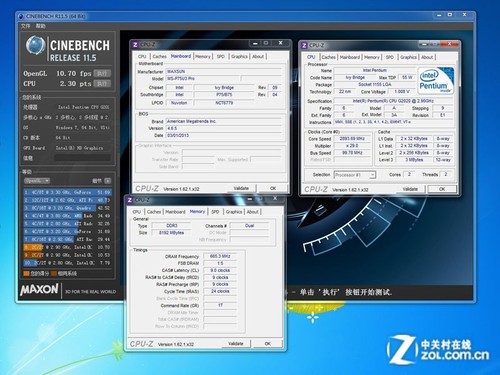Click the Z icon in the Memory CPU-Z title bar
The width and height of the screenshot is (500, 375).
(130, 200)
